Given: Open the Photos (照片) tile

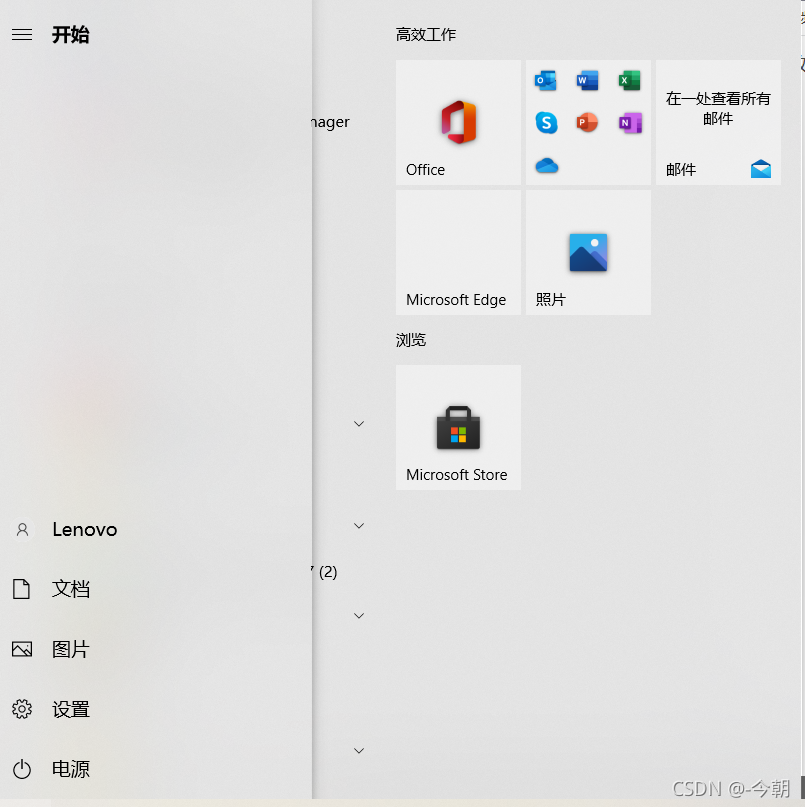Looking at the screenshot, I should click(x=588, y=252).
